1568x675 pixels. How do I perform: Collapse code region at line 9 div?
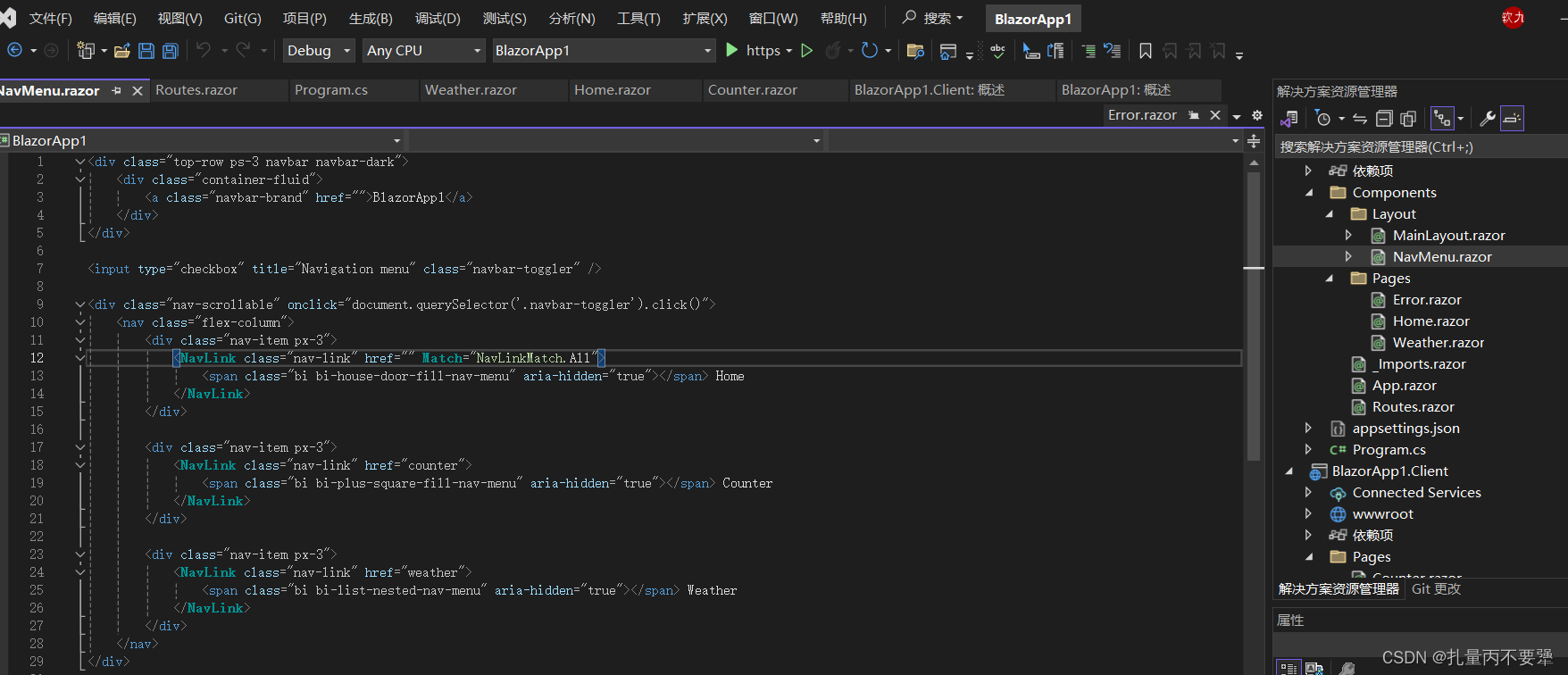80,304
